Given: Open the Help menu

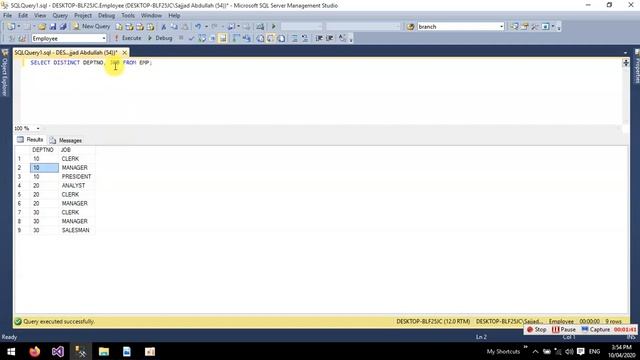Looking at the screenshot, I should point(174,16).
